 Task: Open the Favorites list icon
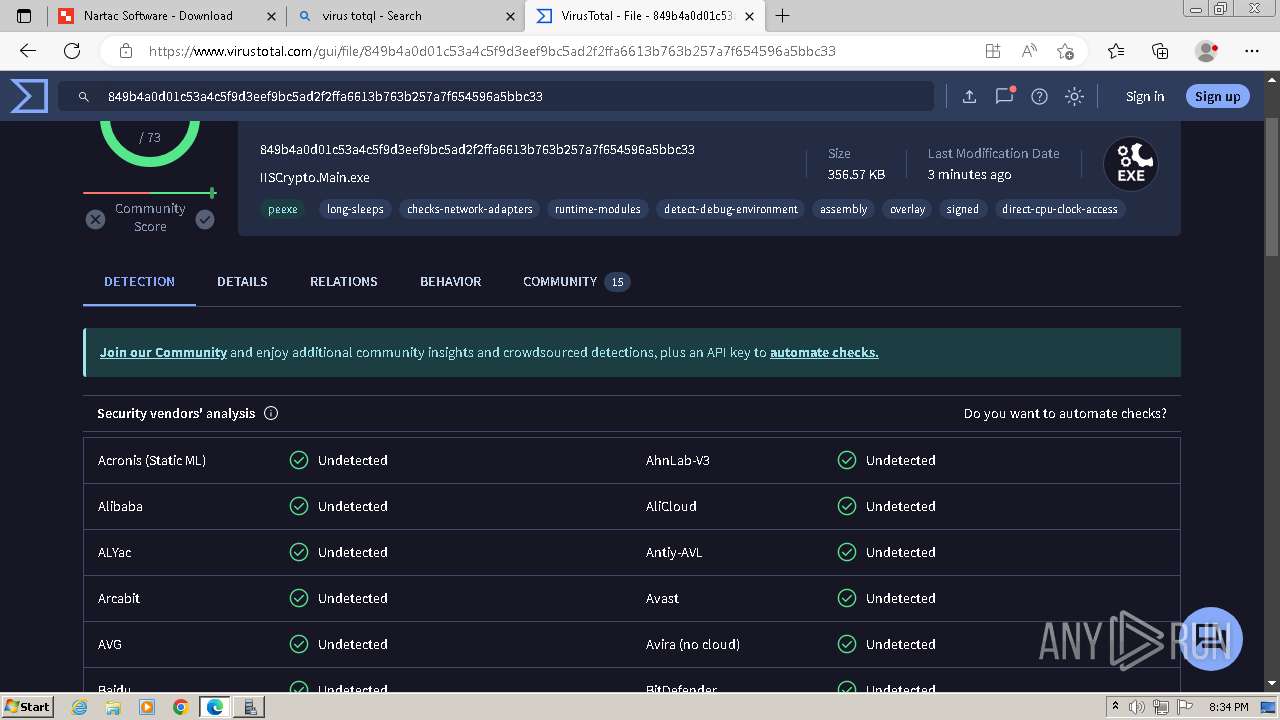1116,51
